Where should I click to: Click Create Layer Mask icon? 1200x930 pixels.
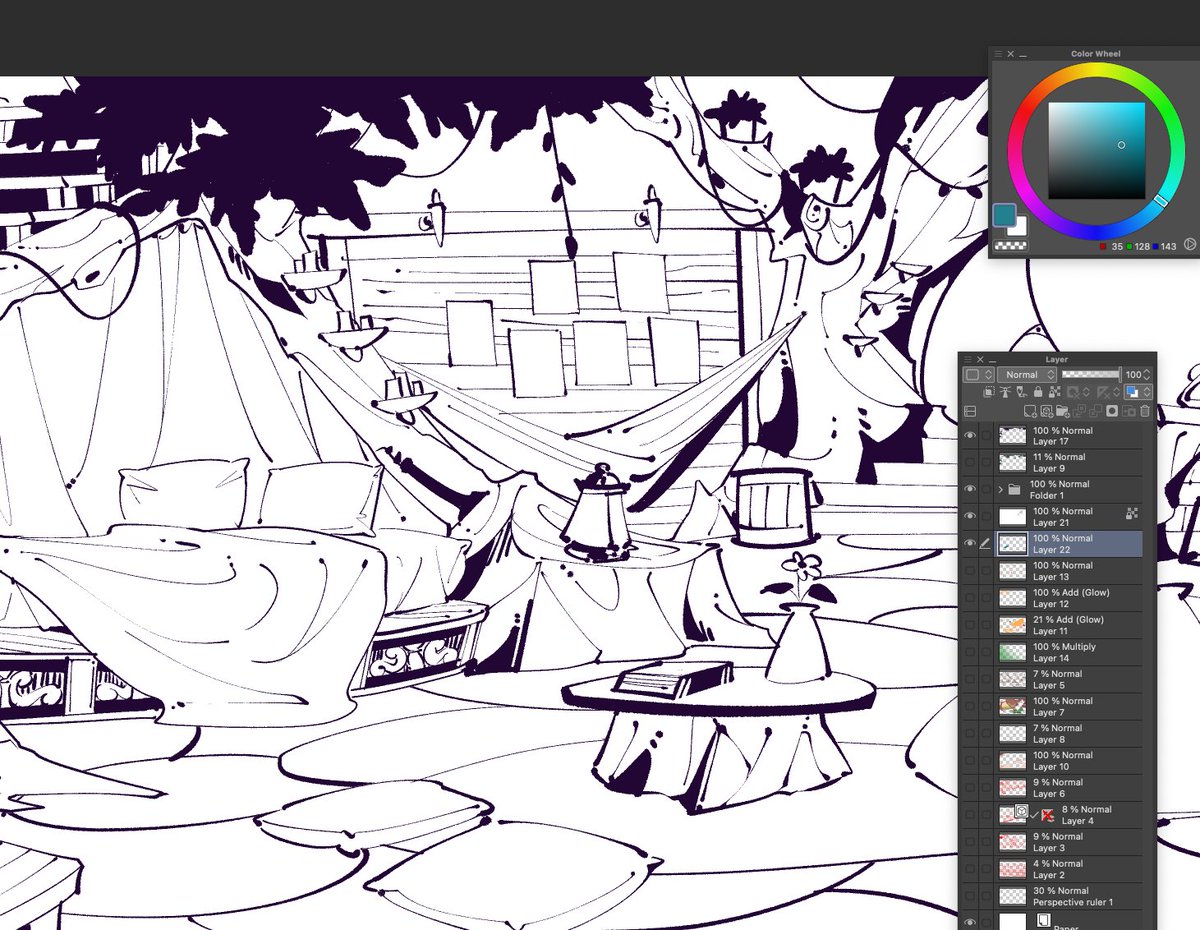(1112, 411)
